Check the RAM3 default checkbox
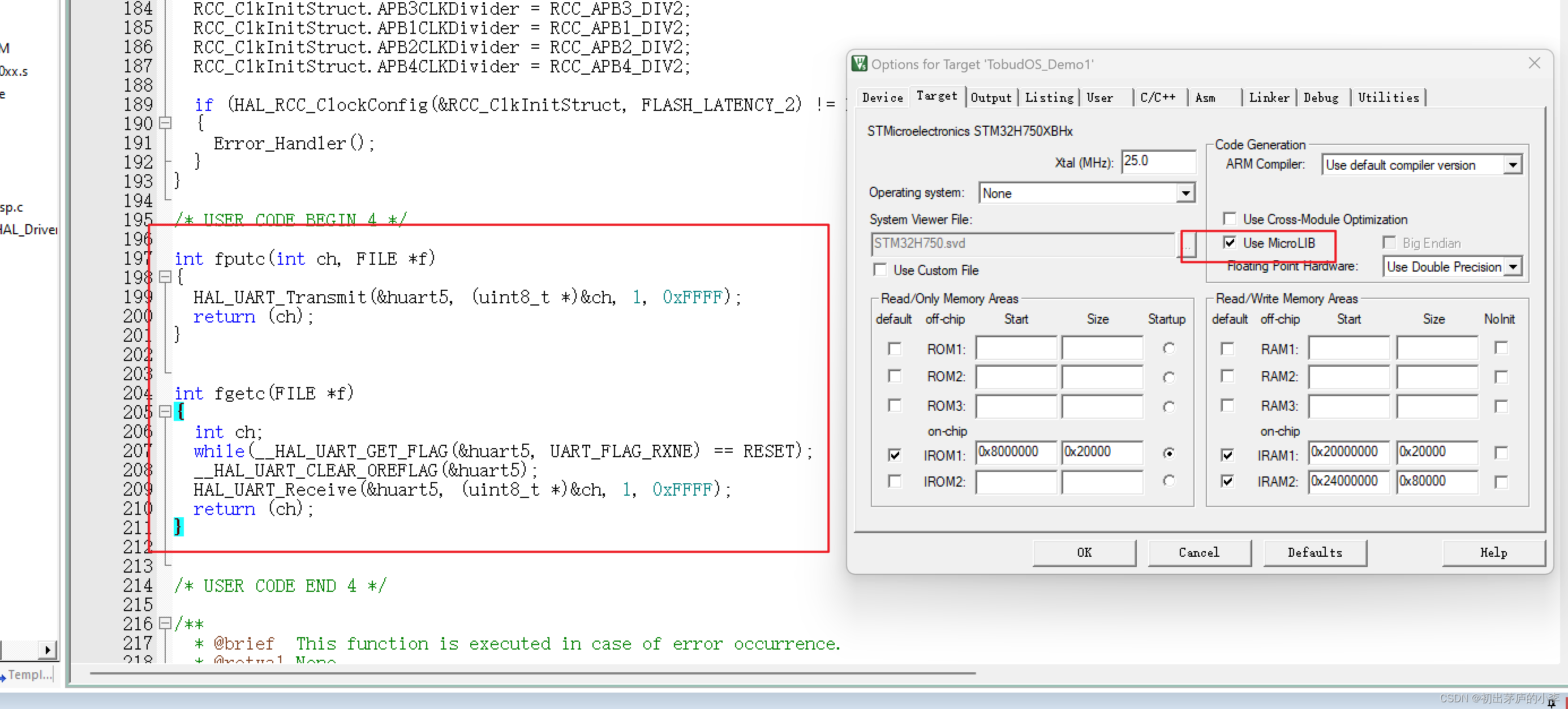Image resolution: width=1568 pixels, height=709 pixels. click(x=1227, y=405)
